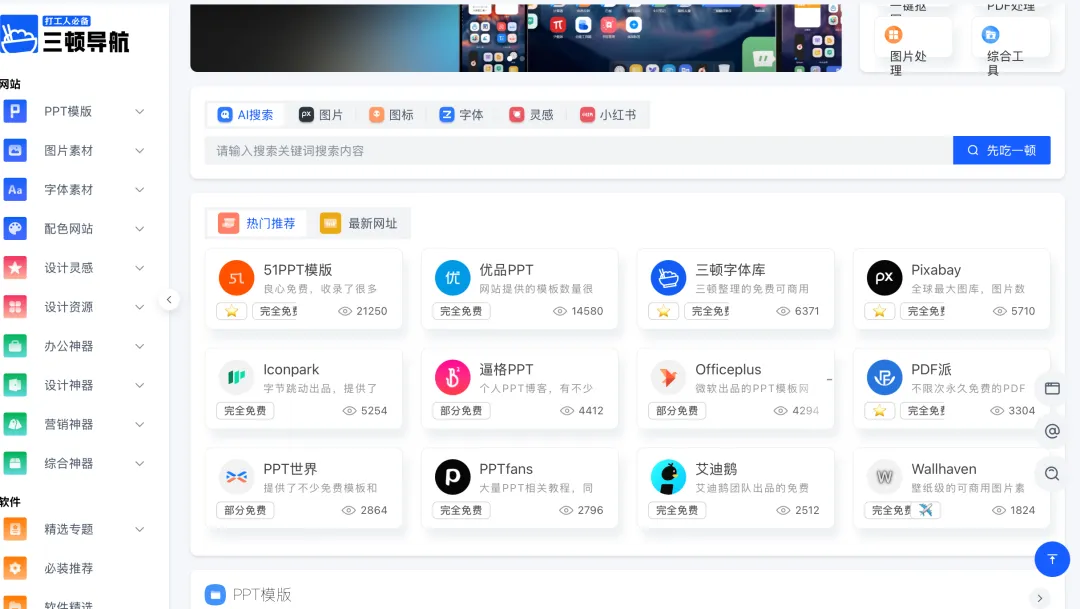Click the floating @ contact icon
The height and width of the screenshot is (609, 1080).
[x=1052, y=431]
